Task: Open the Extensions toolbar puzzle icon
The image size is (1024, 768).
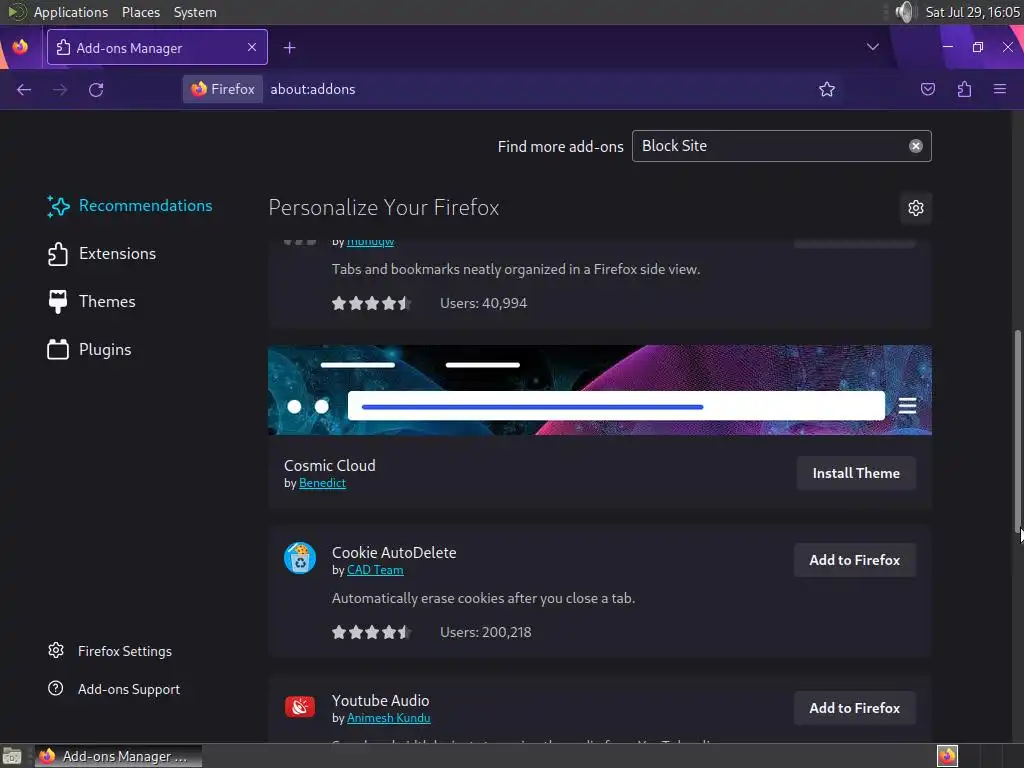Action: (964, 89)
